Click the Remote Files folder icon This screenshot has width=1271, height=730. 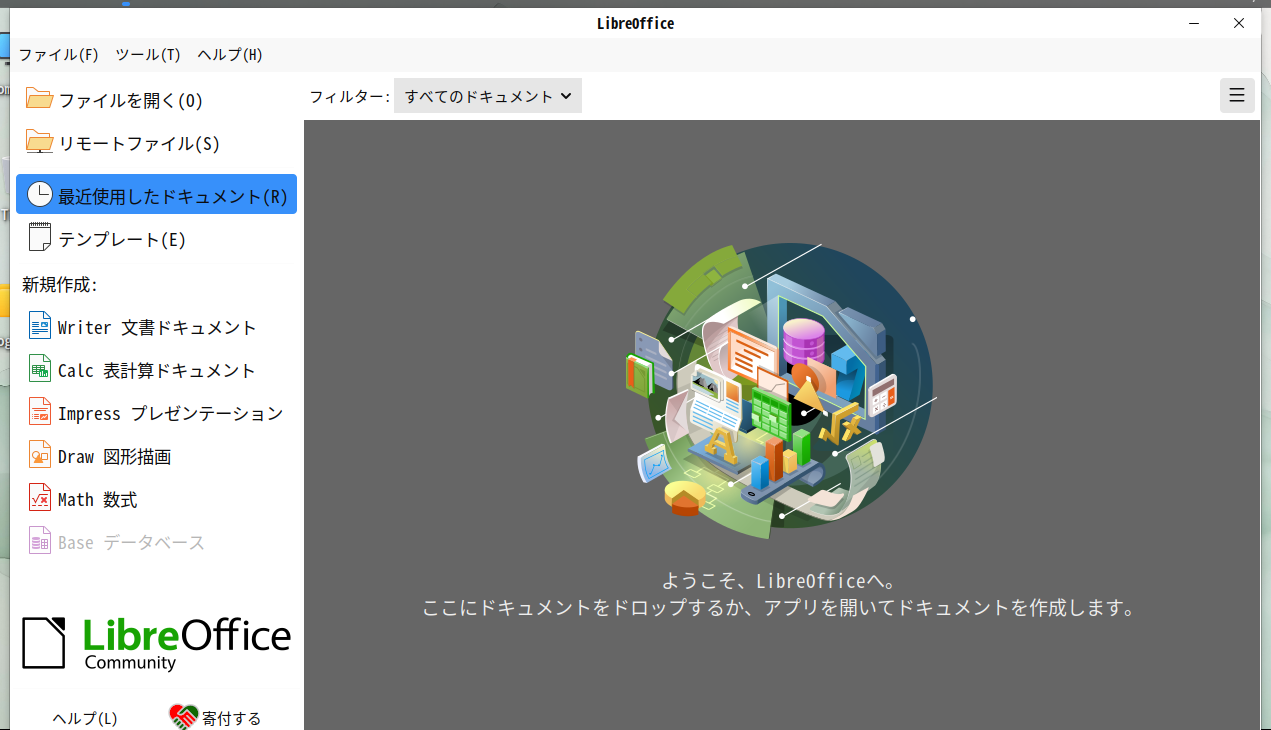pyautogui.click(x=39, y=142)
